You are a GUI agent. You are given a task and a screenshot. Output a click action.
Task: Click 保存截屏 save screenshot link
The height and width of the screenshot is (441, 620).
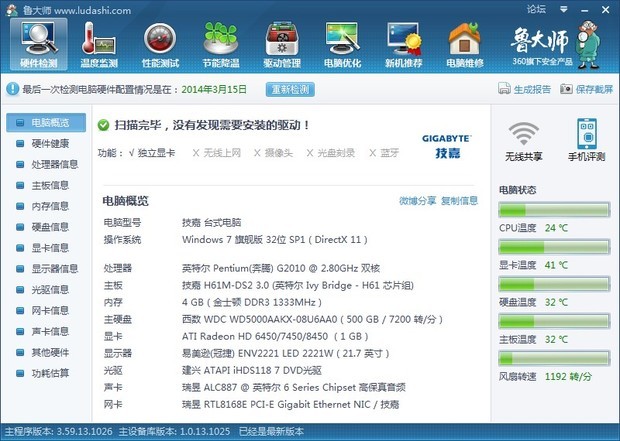coord(594,89)
